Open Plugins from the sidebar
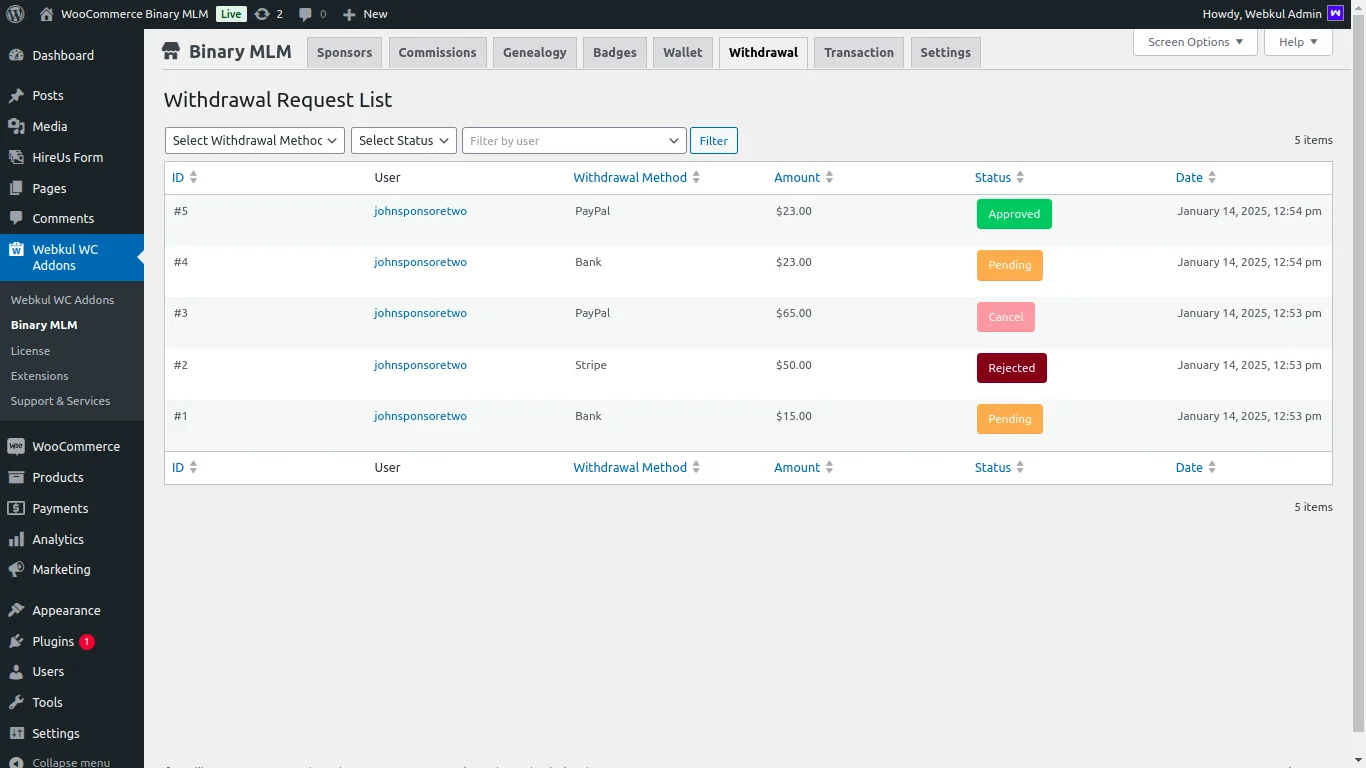1366x768 pixels. 53,641
